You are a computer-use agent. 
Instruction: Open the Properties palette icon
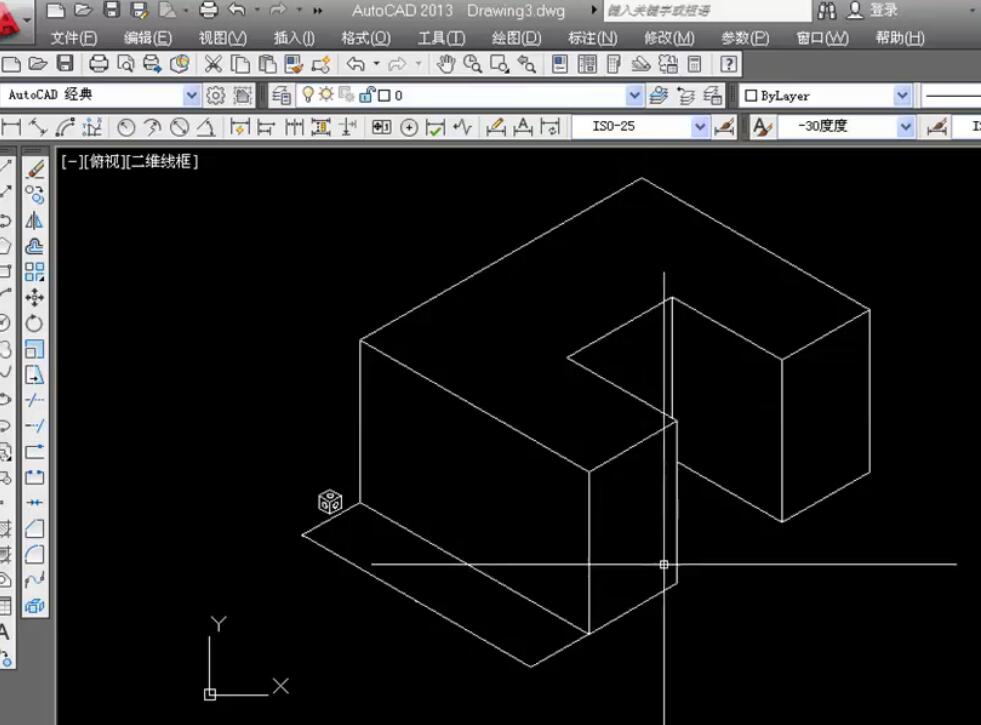click(x=560, y=64)
